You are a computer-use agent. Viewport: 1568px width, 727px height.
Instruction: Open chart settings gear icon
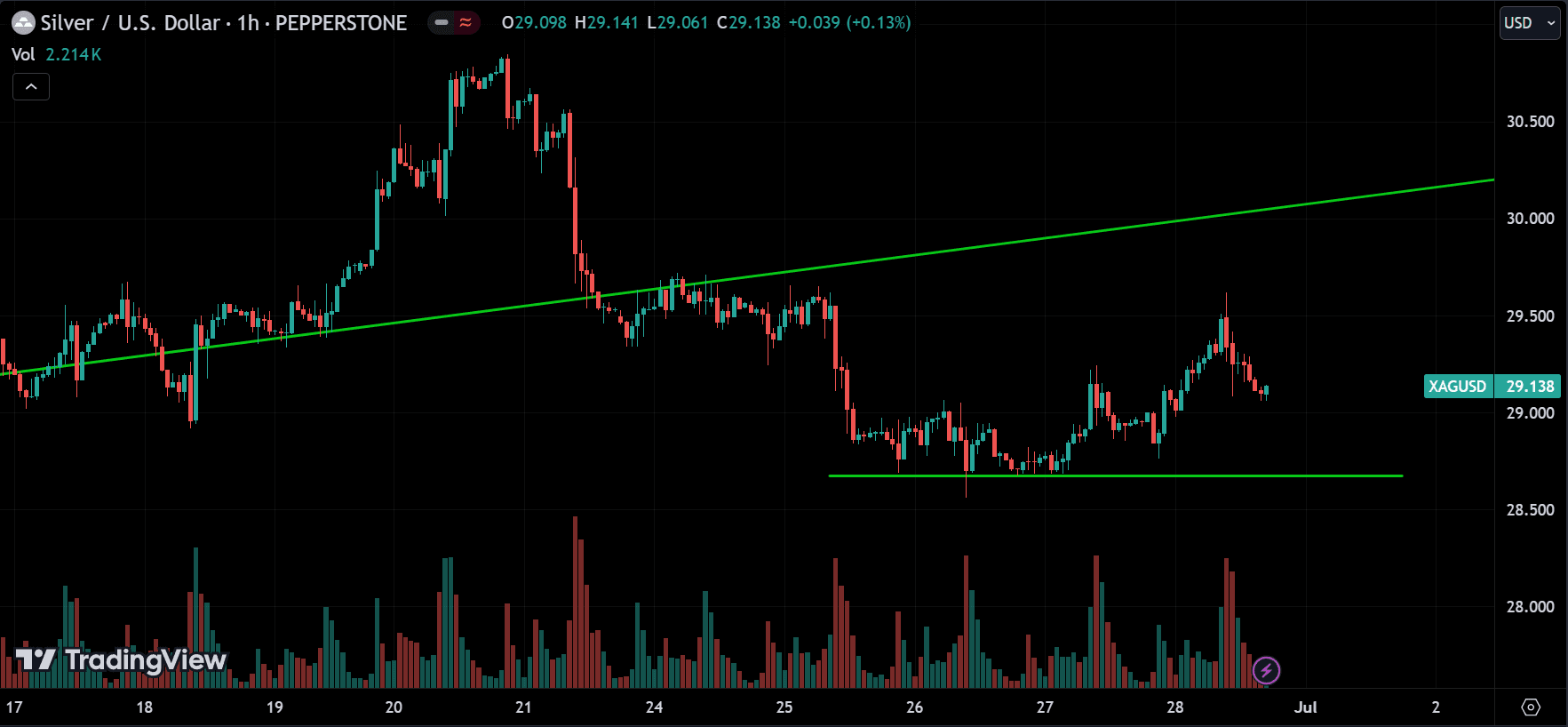1531,707
